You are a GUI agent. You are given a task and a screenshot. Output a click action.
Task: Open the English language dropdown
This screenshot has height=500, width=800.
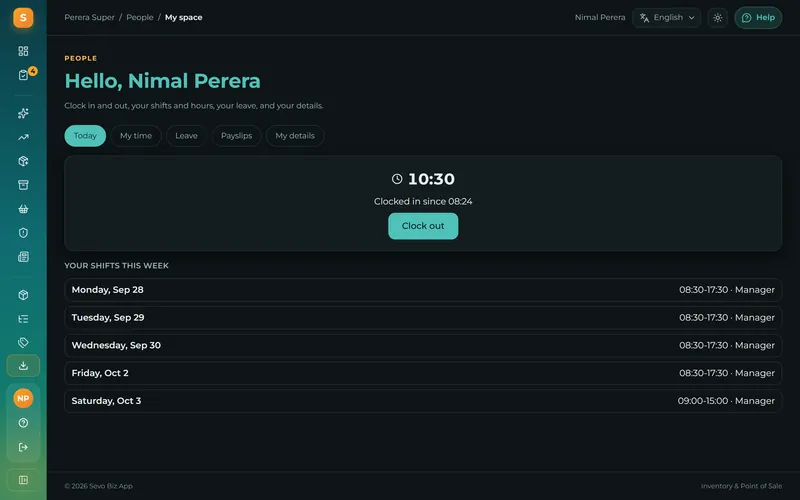pos(666,18)
